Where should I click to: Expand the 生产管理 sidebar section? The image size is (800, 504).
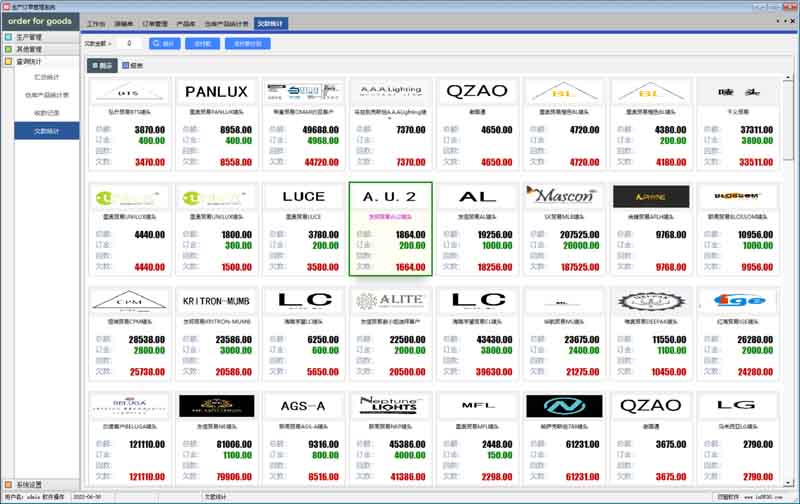click(x=41, y=37)
